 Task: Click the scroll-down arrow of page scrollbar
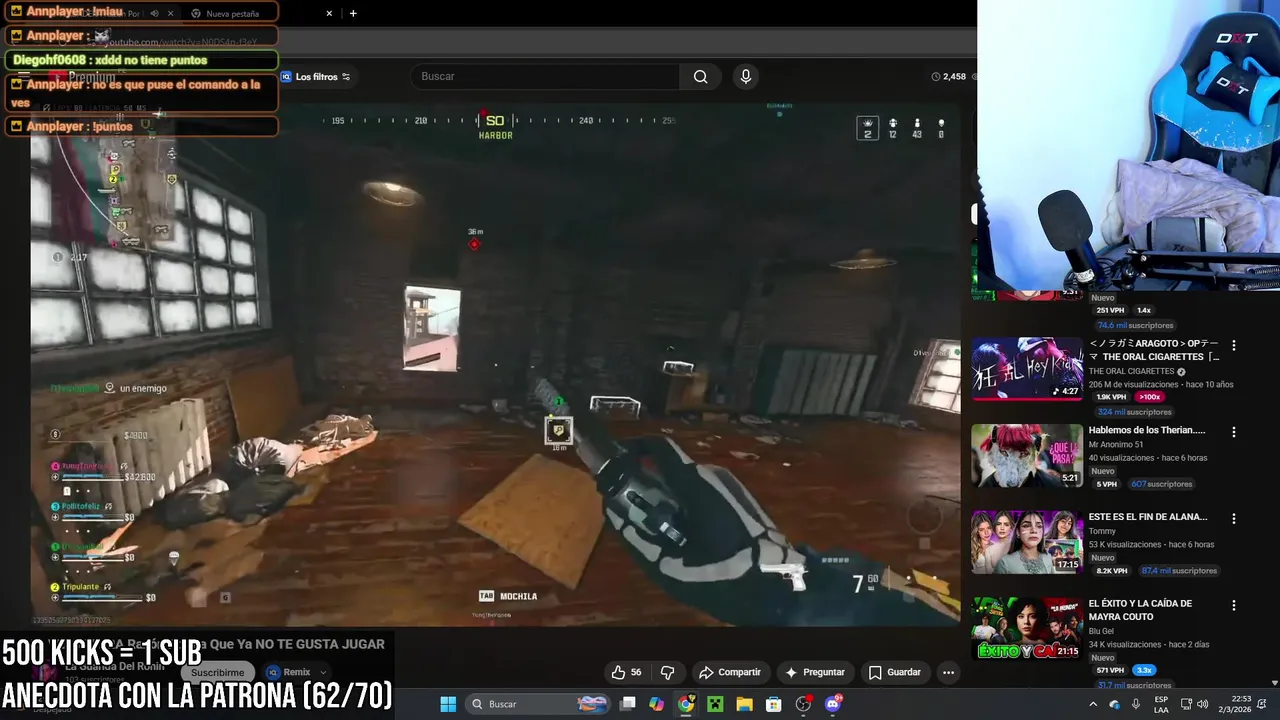click(x=1274, y=682)
